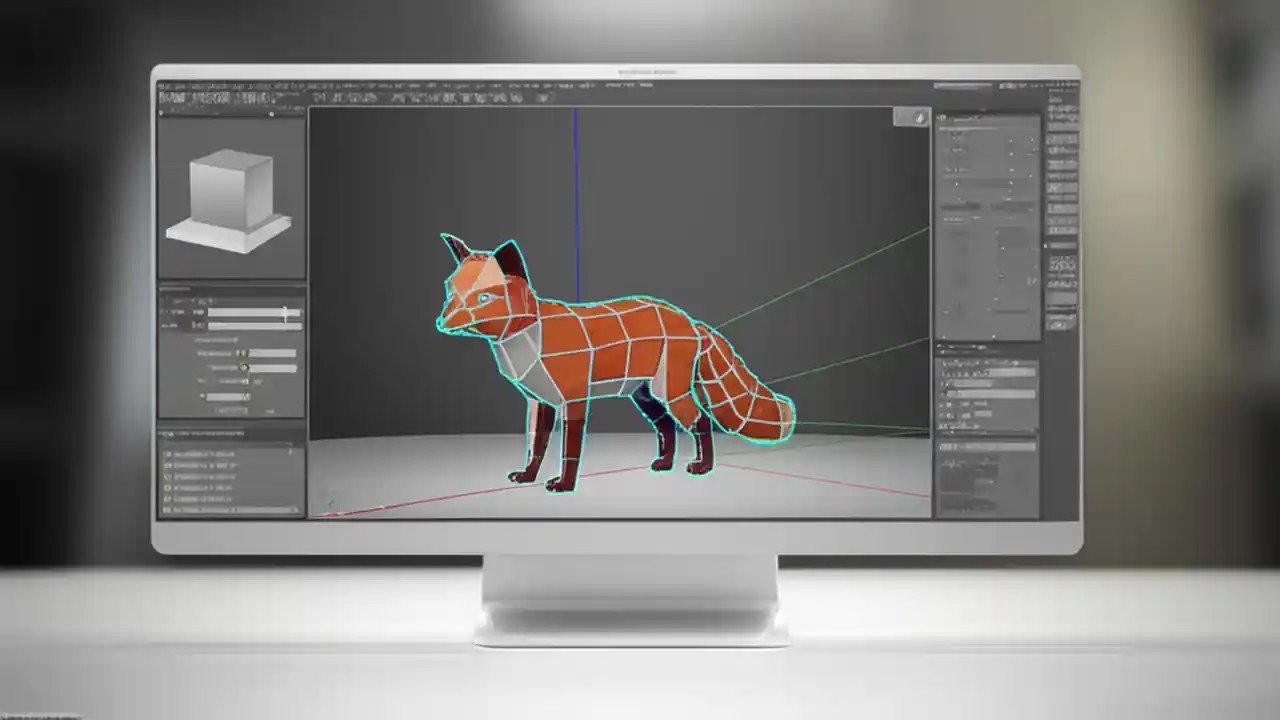The height and width of the screenshot is (720, 1280).
Task: Open the File menu in the menu bar
Action: [x=162, y=89]
